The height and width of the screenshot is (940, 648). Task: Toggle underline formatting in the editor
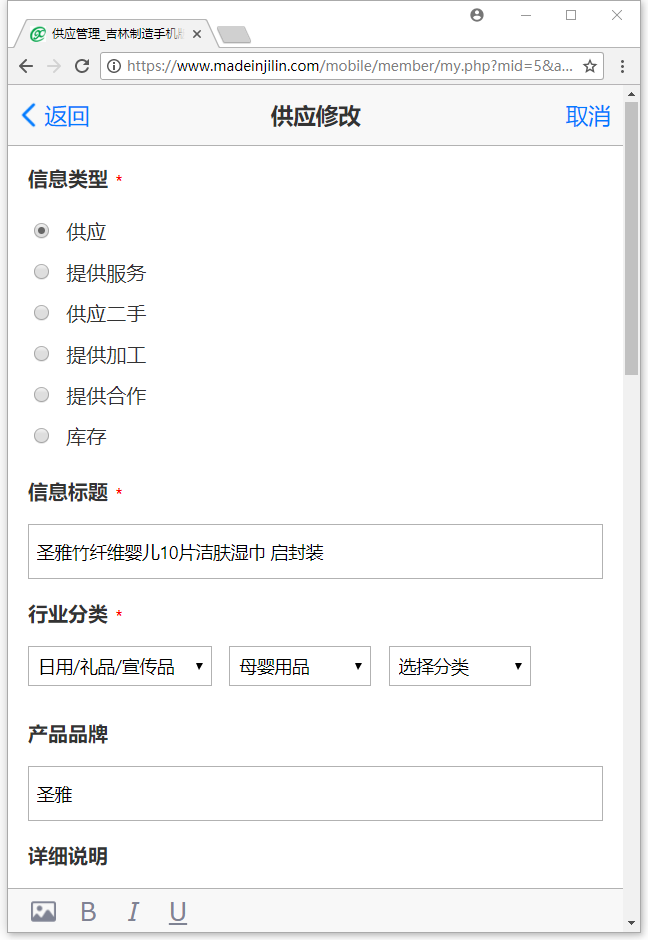click(x=178, y=912)
